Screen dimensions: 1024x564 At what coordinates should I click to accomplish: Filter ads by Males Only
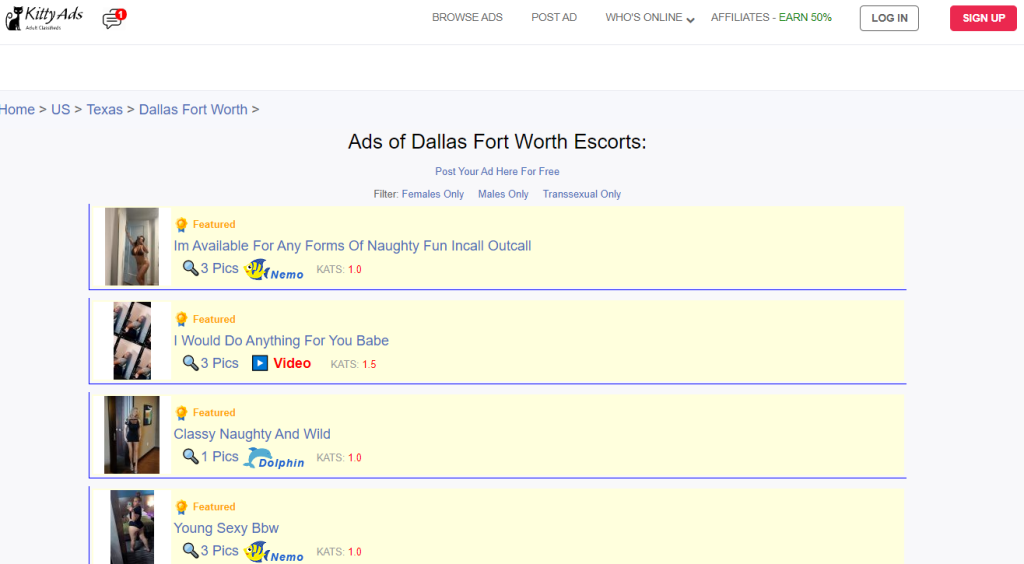(503, 194)
